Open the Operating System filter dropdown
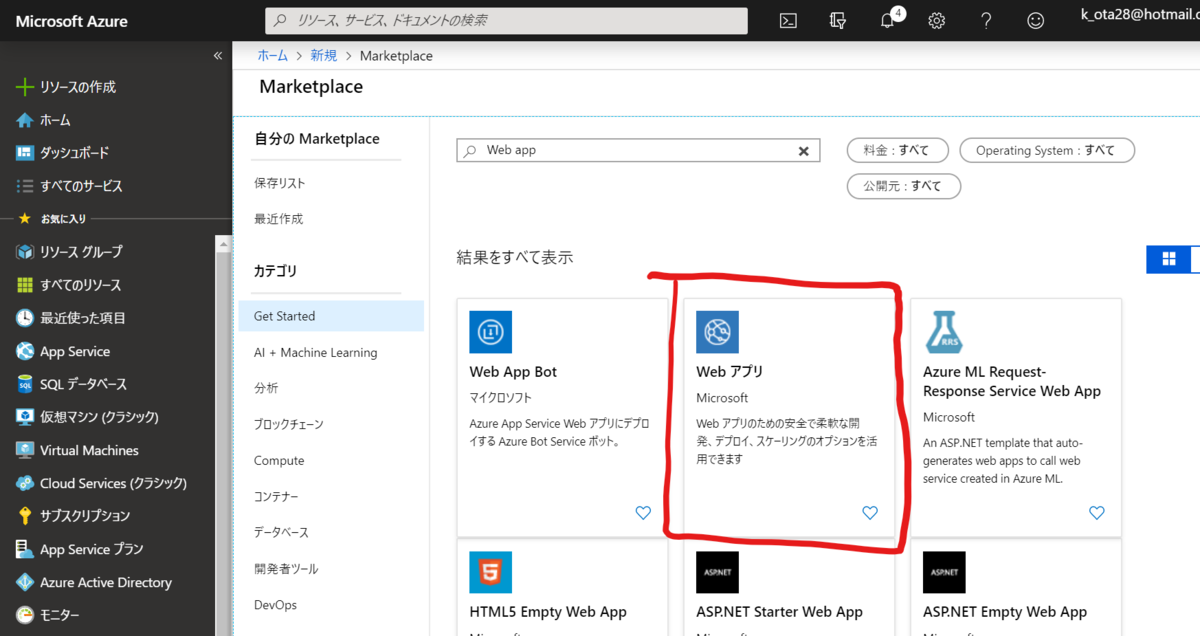 [1047, 150]
